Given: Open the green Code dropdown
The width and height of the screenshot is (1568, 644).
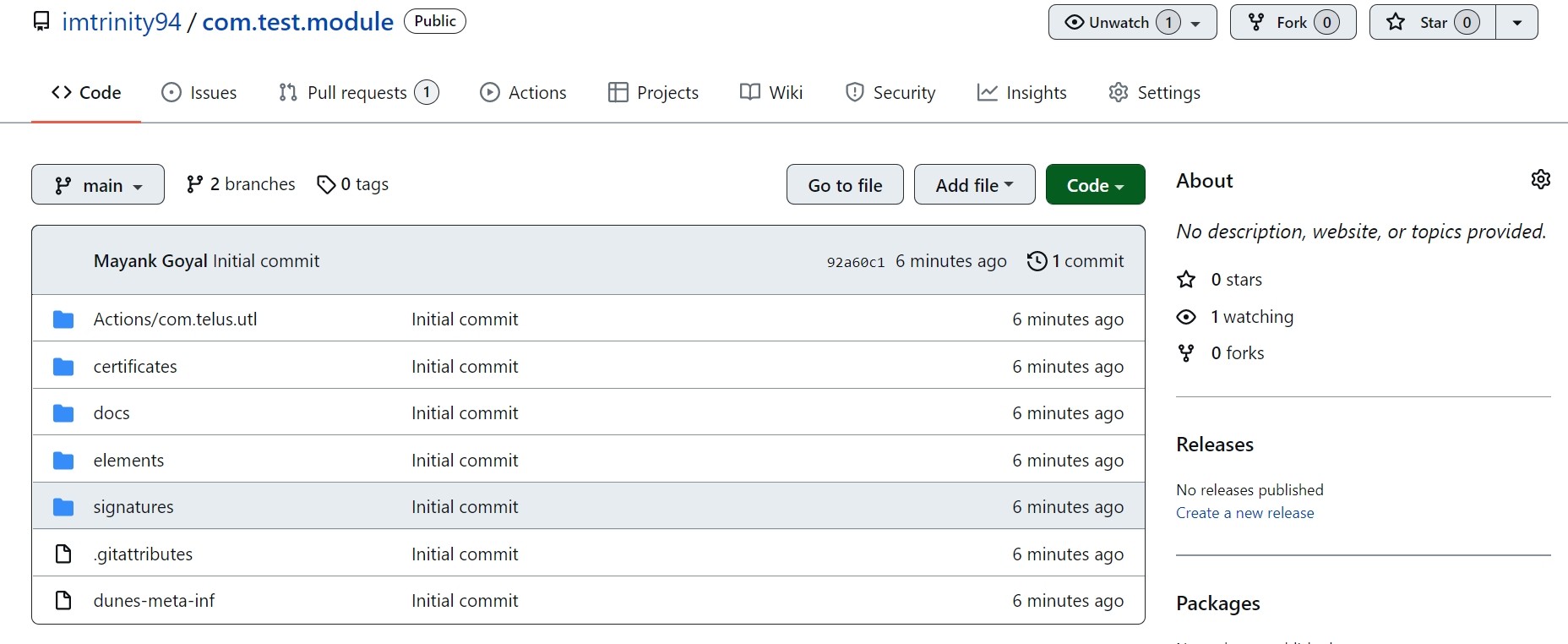Looking at the screenshot, I should tap(1095, 185).
